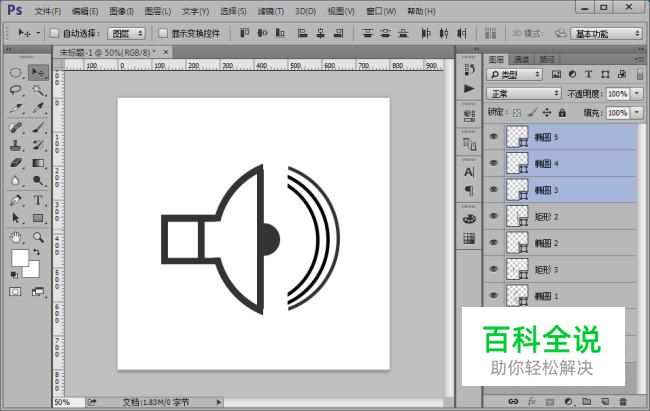Select the Dodge tool
Image resolution: width=650 pixels, height=411 pixels.
click(x=38, y=180)
